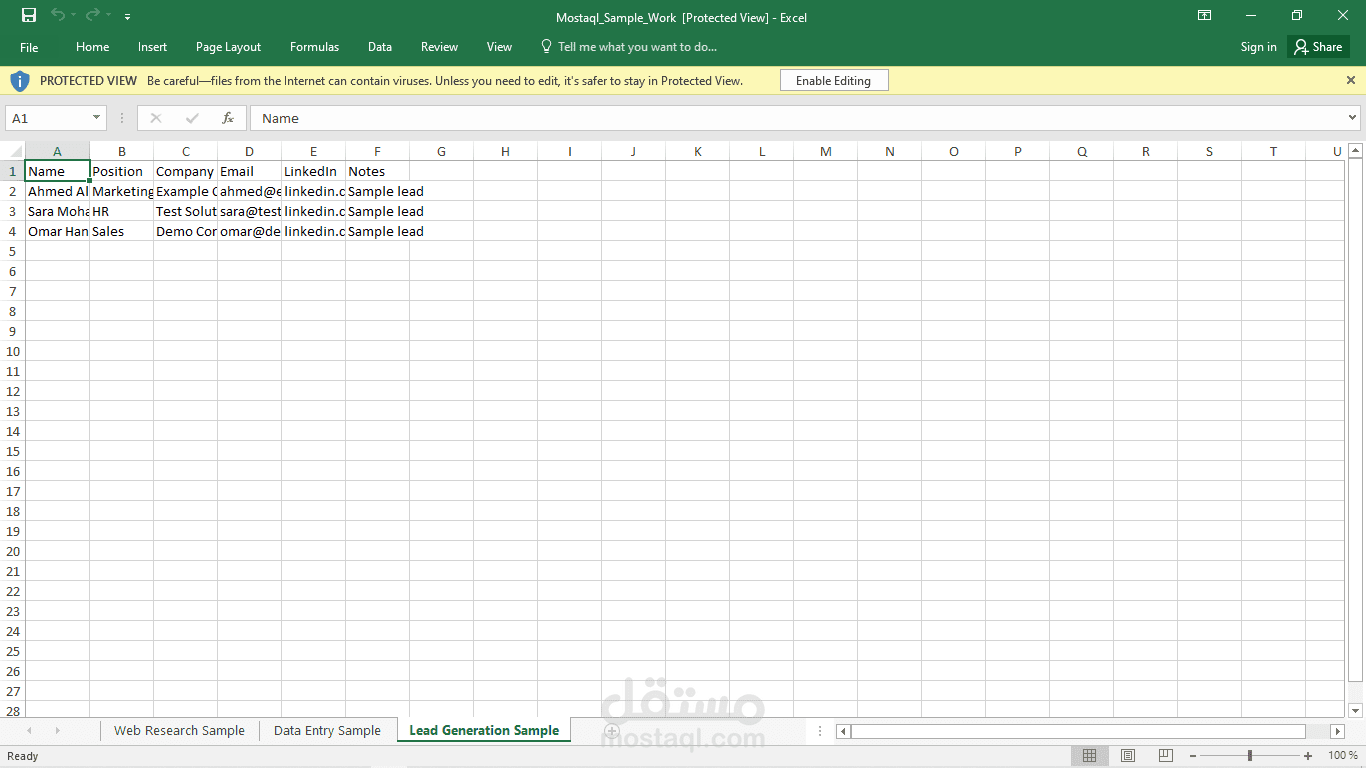This screenshot has width=1366, height=768.
Task: Click the Sales cell
Action: [x=121, y=231]
